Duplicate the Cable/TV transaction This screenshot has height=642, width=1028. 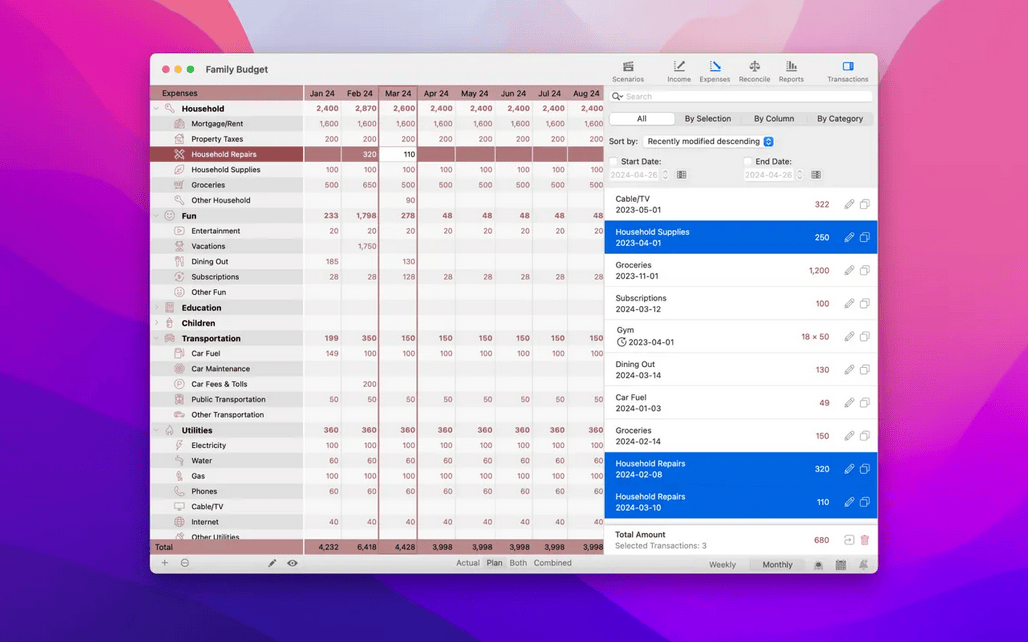[865, 204]
